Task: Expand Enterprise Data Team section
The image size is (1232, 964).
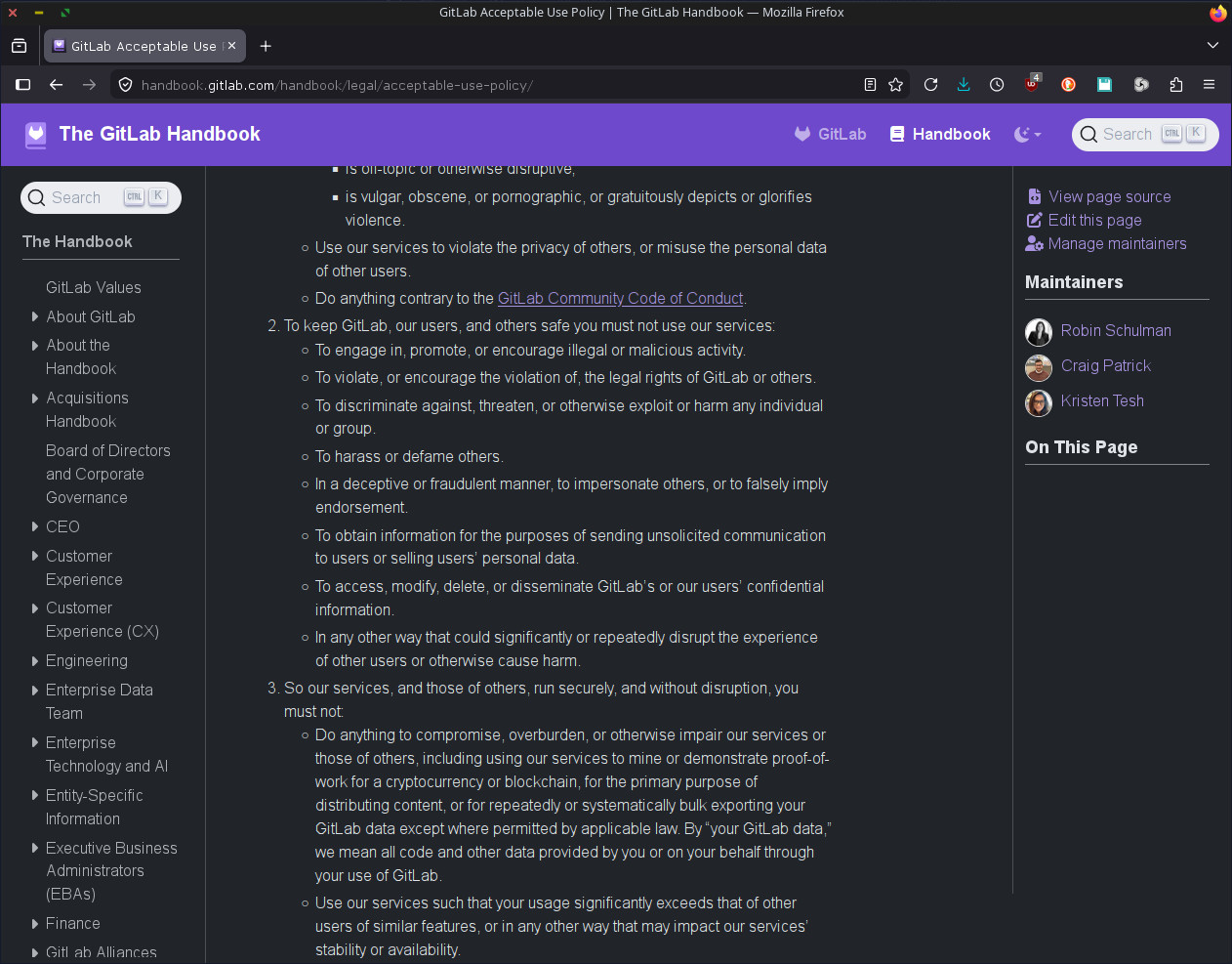Action: (x=35, y=690)
